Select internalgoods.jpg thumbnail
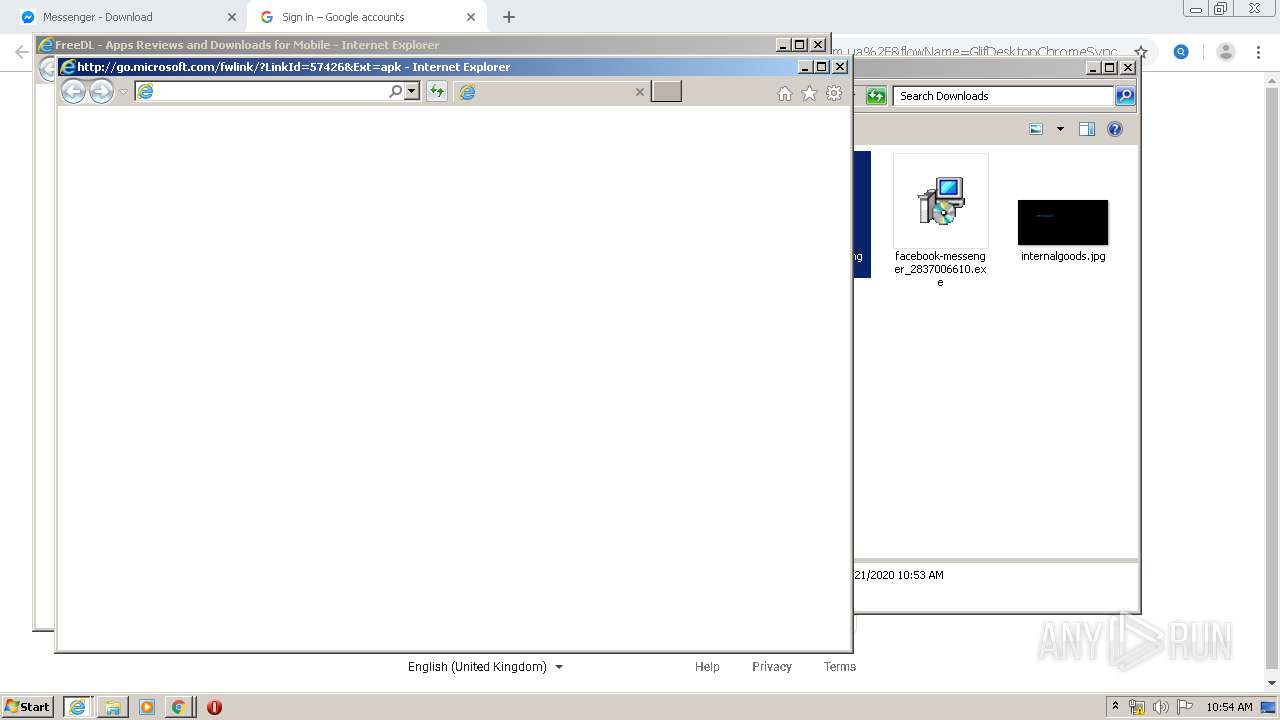Viewport: 1280px width, 720px height. 1063,222
